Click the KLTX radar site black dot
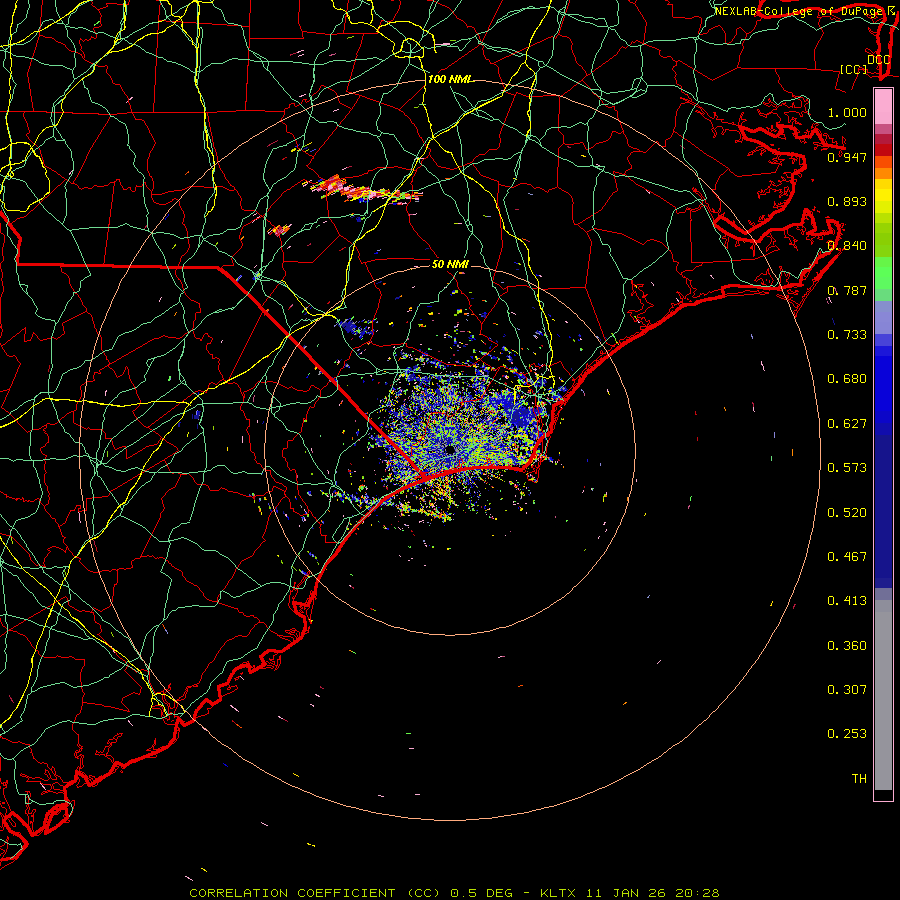 point(450,449)
